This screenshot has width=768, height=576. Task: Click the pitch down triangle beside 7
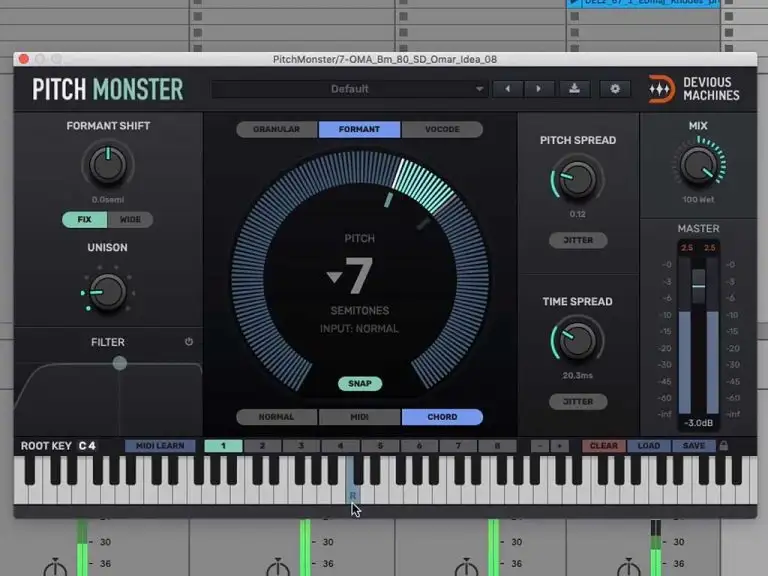tap(335, 277)
